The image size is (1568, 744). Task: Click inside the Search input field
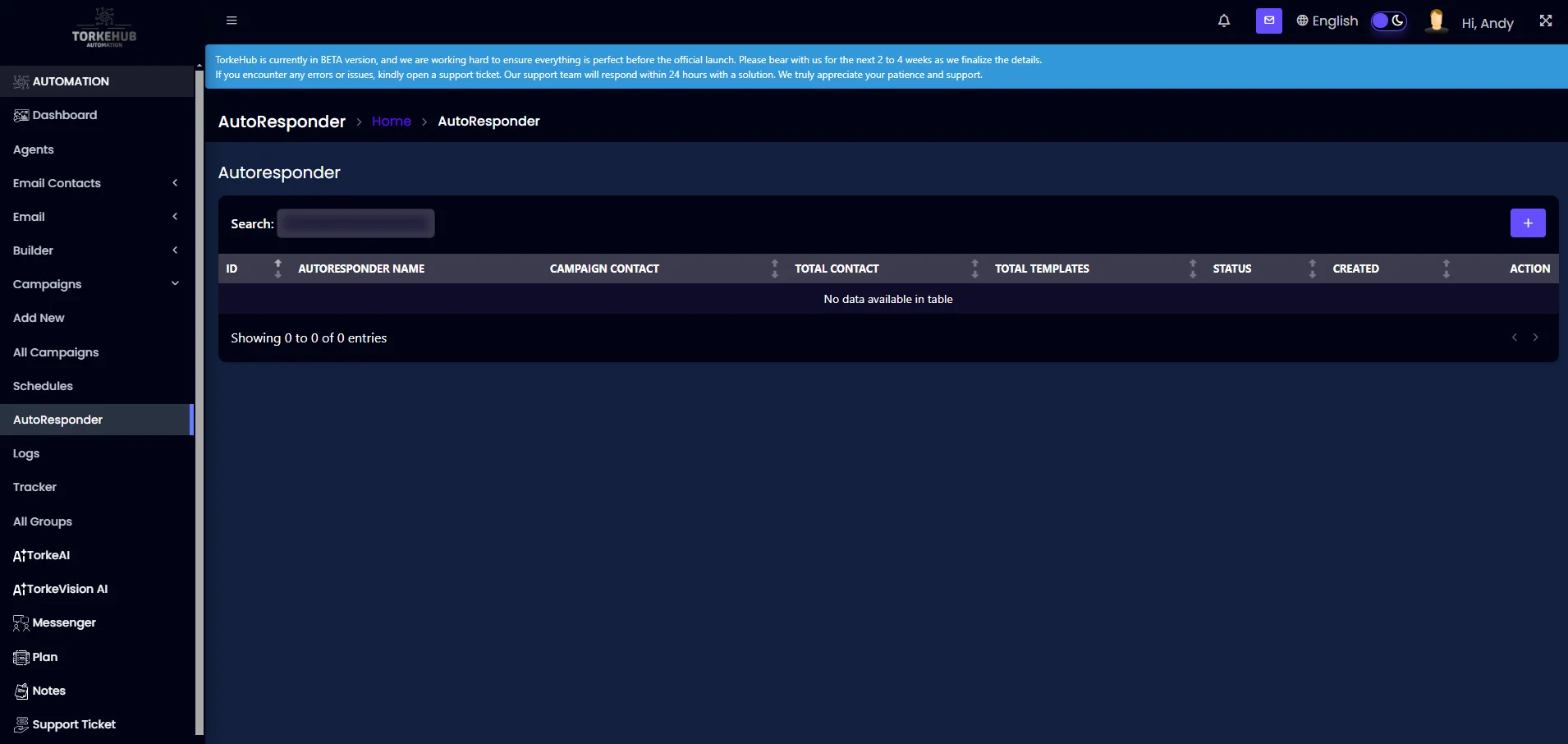[x=355, y=223]
